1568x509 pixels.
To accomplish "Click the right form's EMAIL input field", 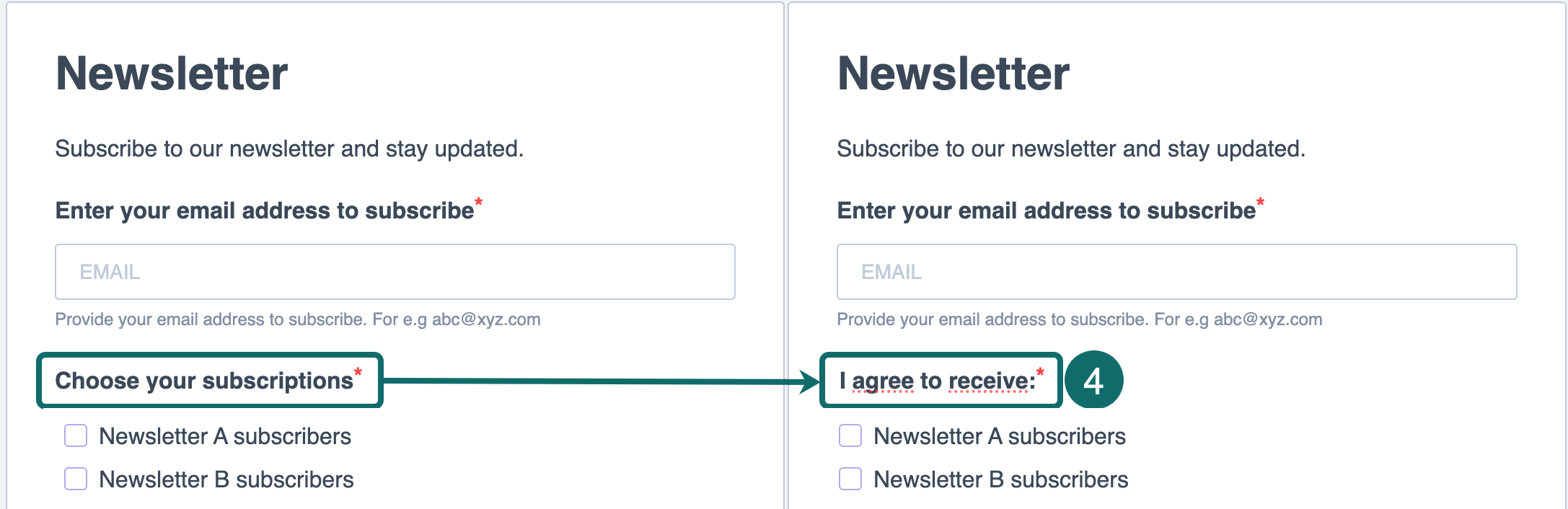I will click(x=1176, y=272).
